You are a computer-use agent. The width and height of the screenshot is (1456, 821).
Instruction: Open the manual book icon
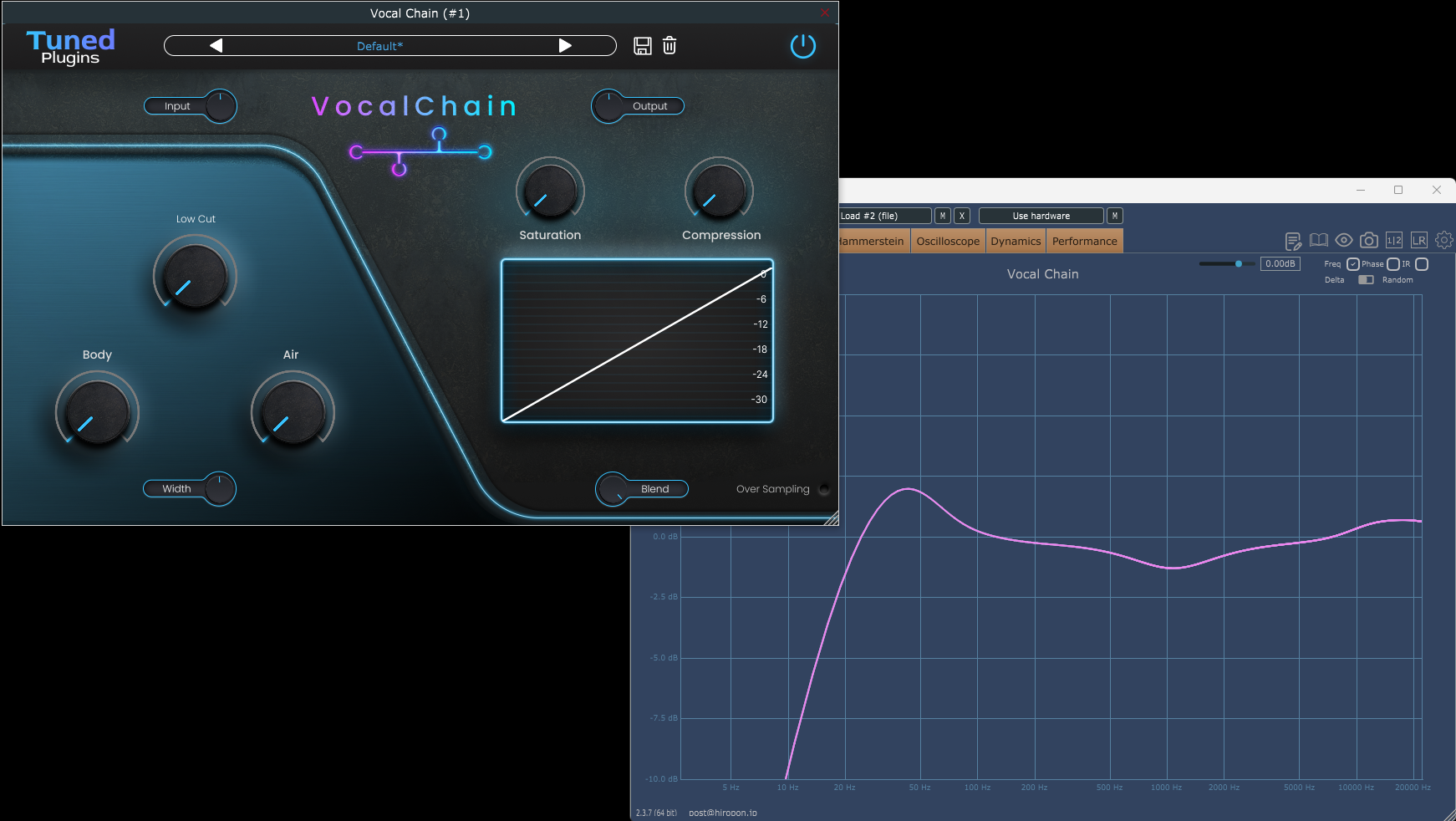(1319, 240)
